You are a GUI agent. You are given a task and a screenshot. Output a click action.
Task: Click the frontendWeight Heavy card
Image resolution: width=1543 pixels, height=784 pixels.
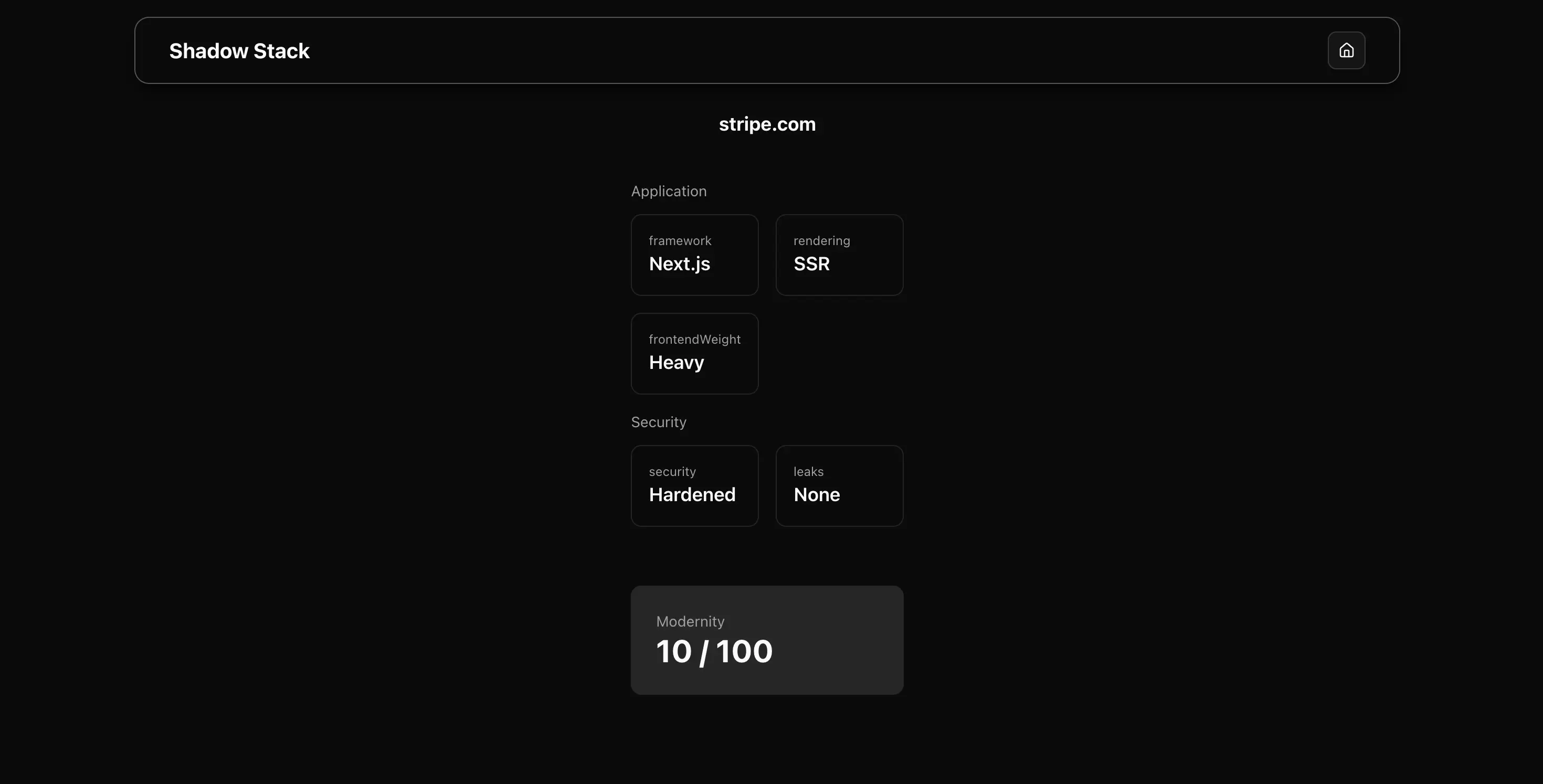[694, 353]
